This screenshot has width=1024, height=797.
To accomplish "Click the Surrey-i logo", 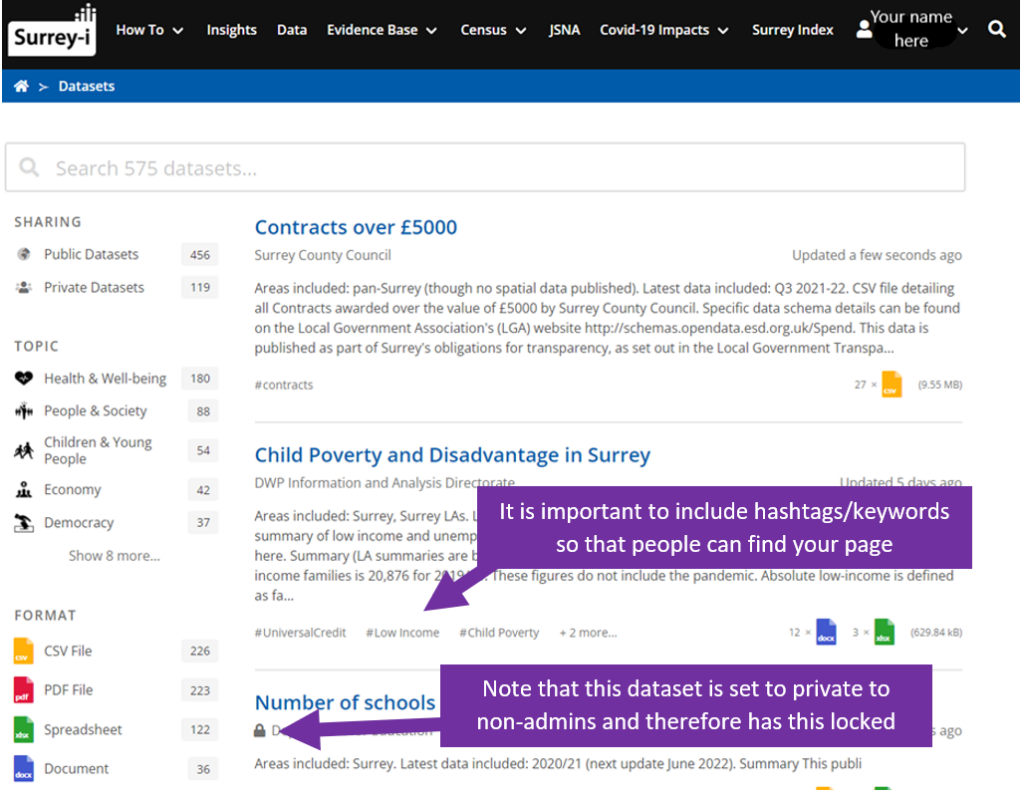I will pyautogui.click(x=52, y=30).
